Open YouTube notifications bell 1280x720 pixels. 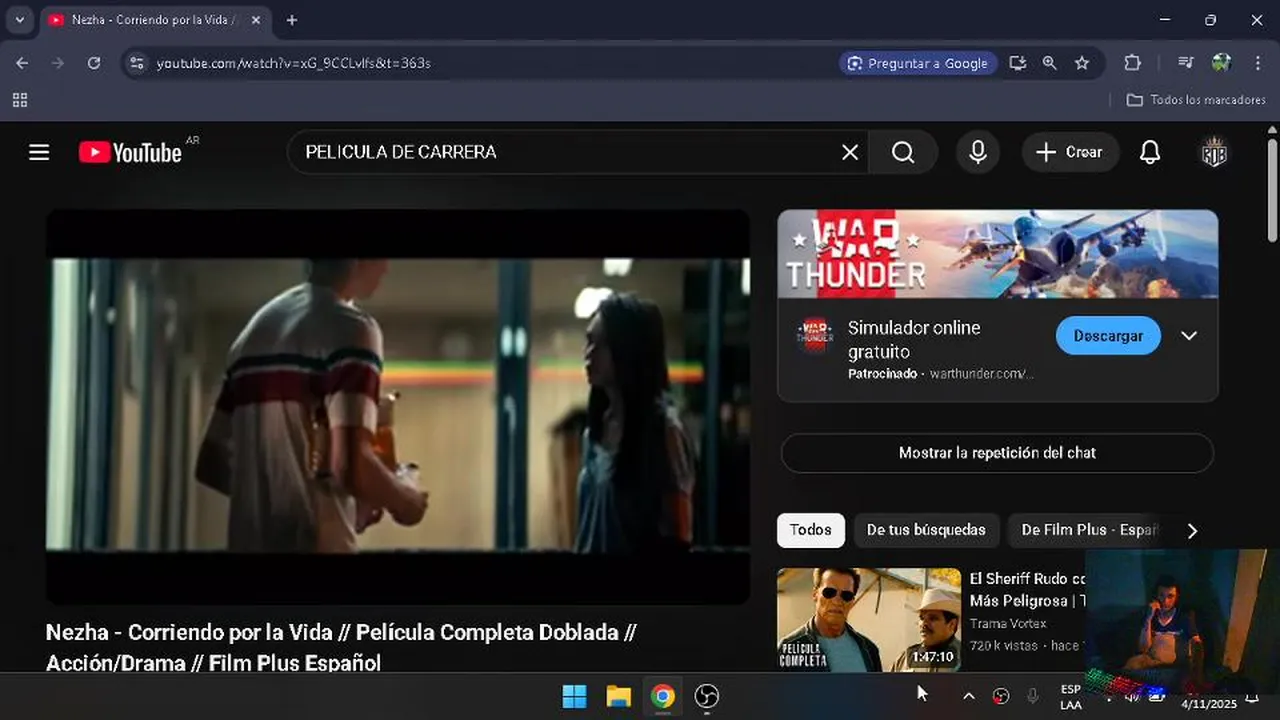1150,152
